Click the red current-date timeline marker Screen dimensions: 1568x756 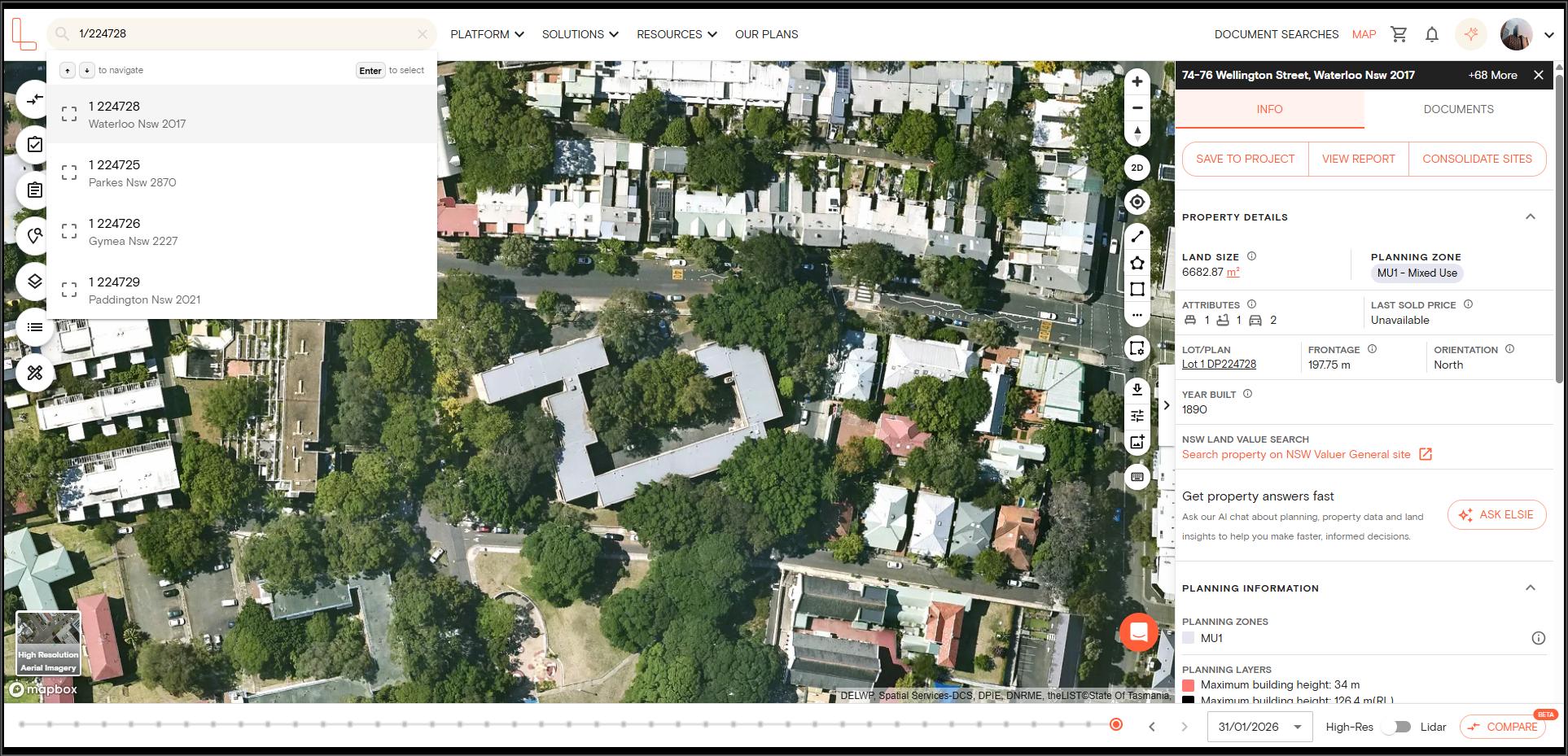coord(1116,724)
